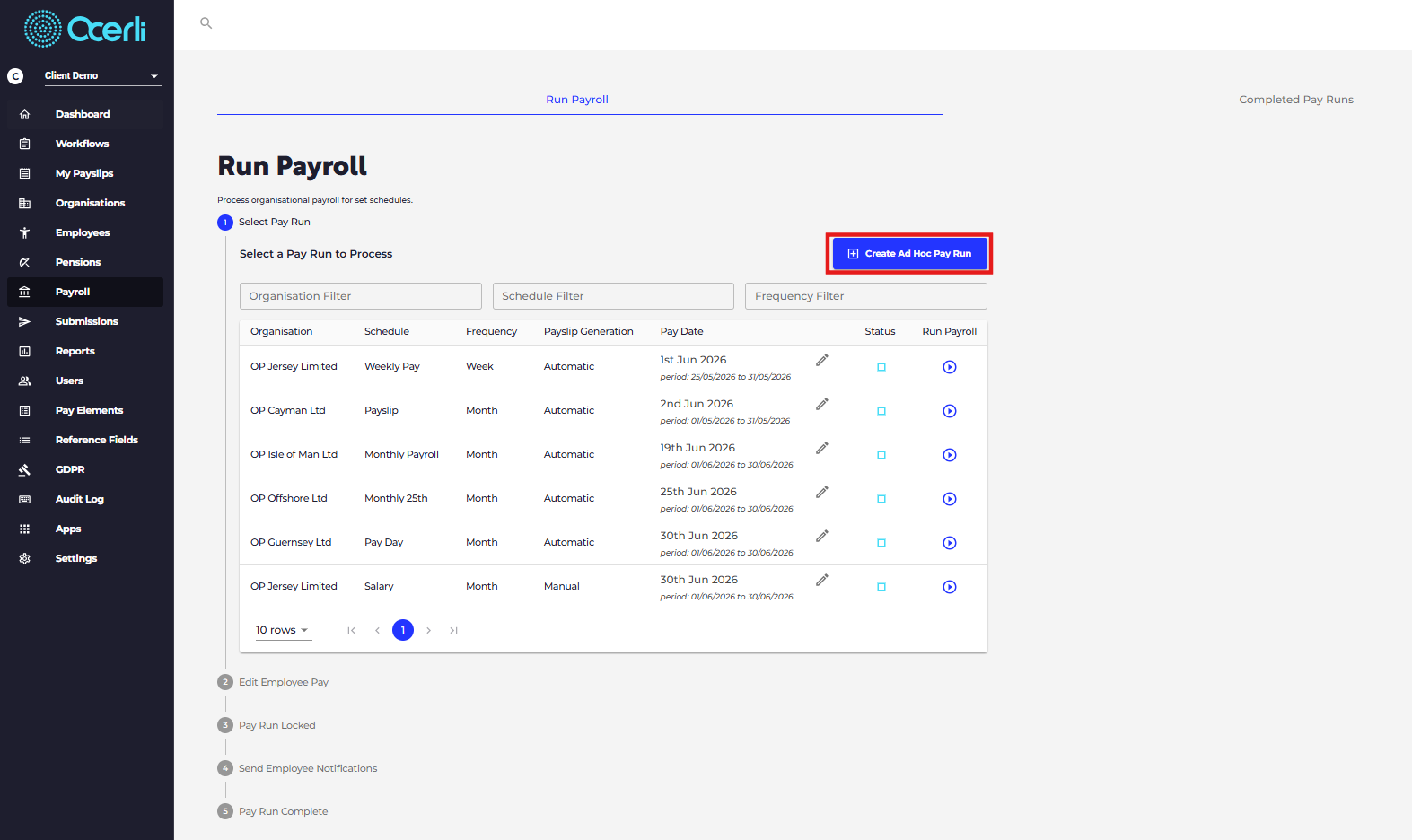Screen dimensions: 1412x840
Task: Open the Frequency Filter field
Action: click(x=866, y=296)
